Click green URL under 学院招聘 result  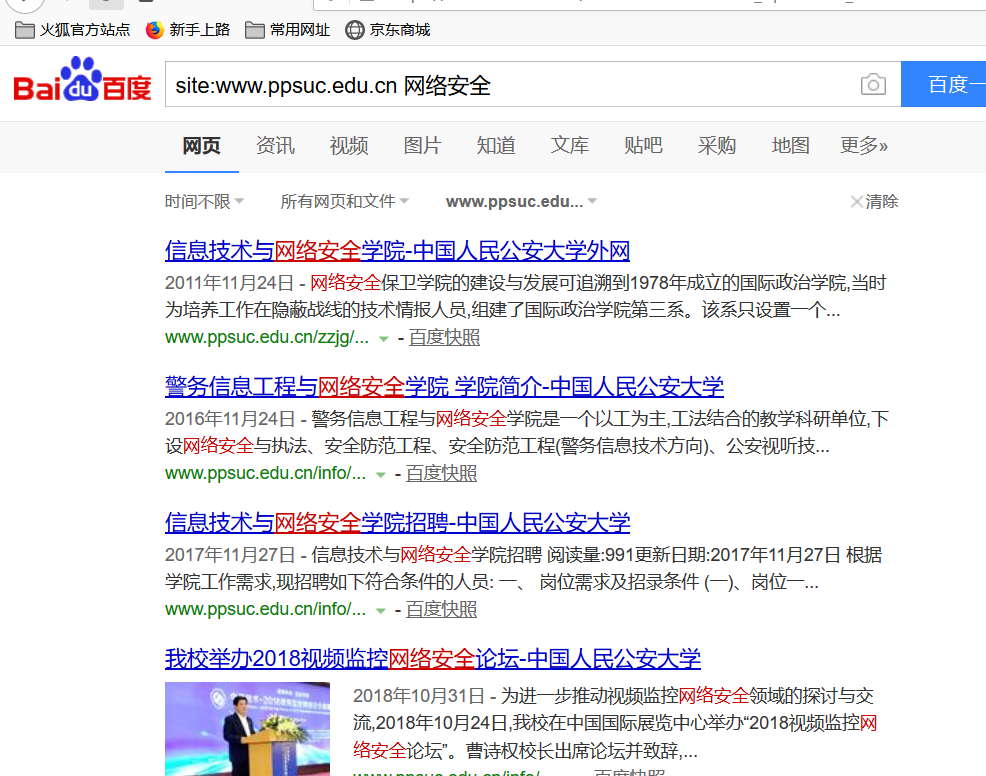[x=265, y=609]
